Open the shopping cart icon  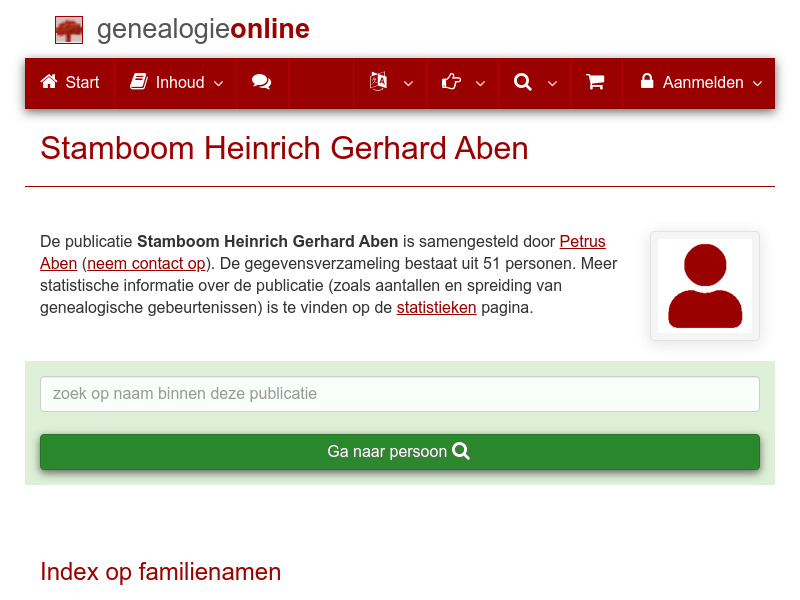pos(595,83)
